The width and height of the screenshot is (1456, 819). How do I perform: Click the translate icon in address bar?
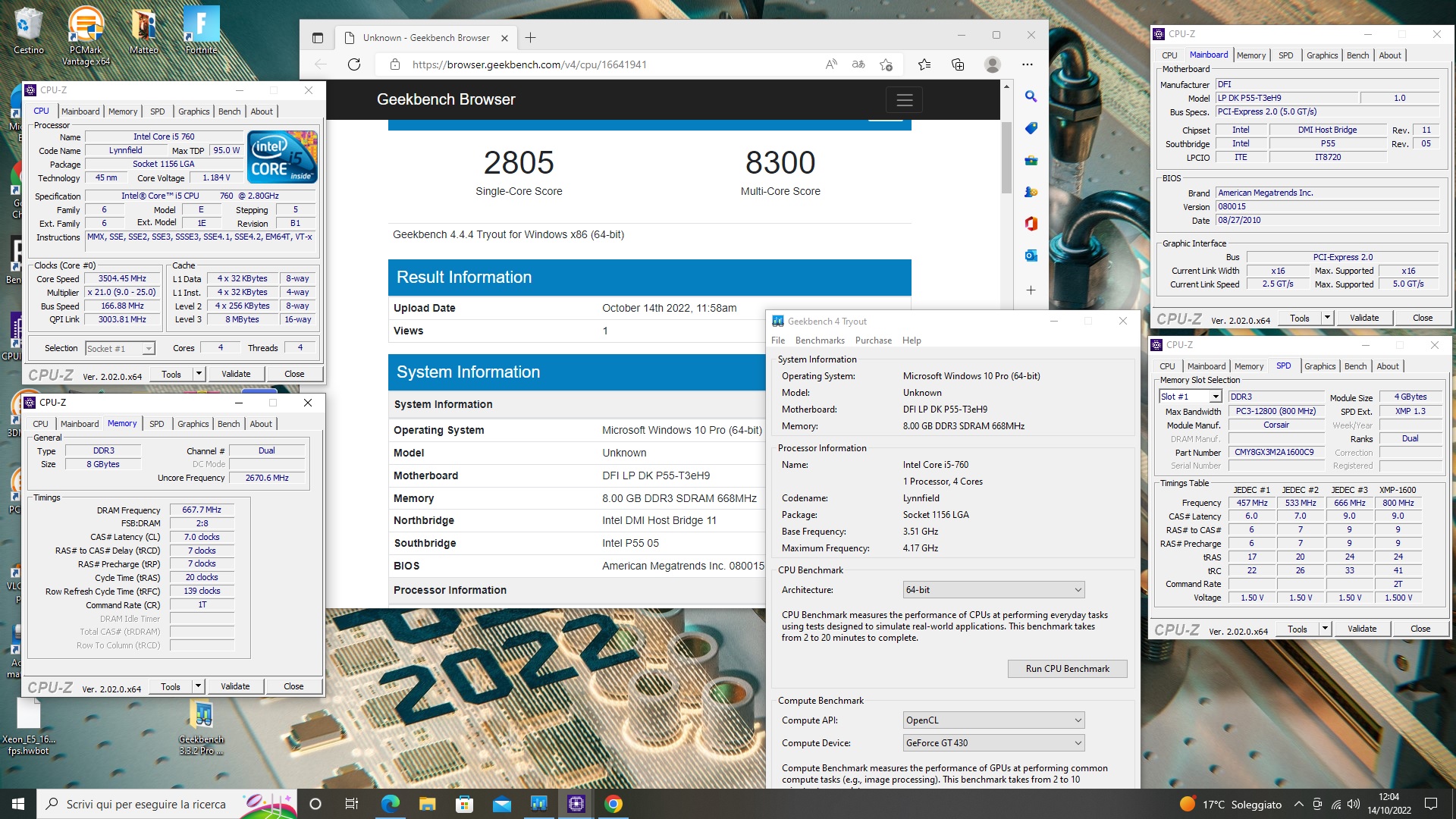pos(858,64)
